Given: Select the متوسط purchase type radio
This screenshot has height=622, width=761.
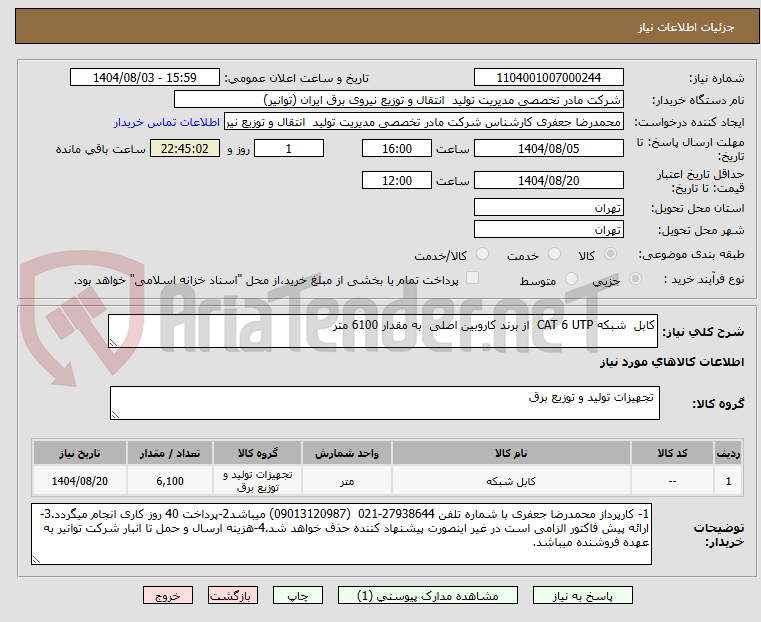Looking at the screenshot, I should tap(572, 279).
